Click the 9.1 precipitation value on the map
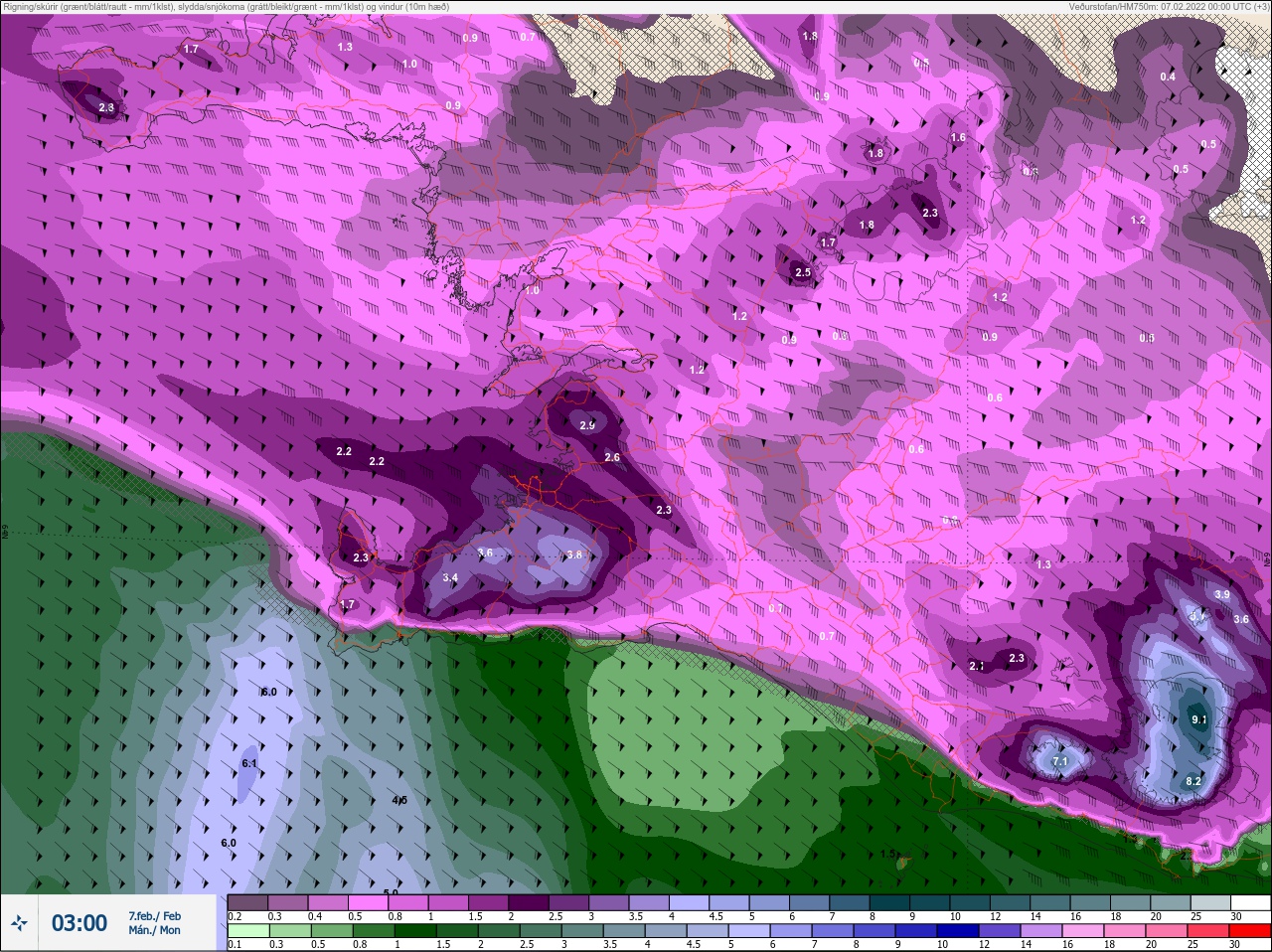This screenshot has height=952, width=1272. [x=1198, y=719]
